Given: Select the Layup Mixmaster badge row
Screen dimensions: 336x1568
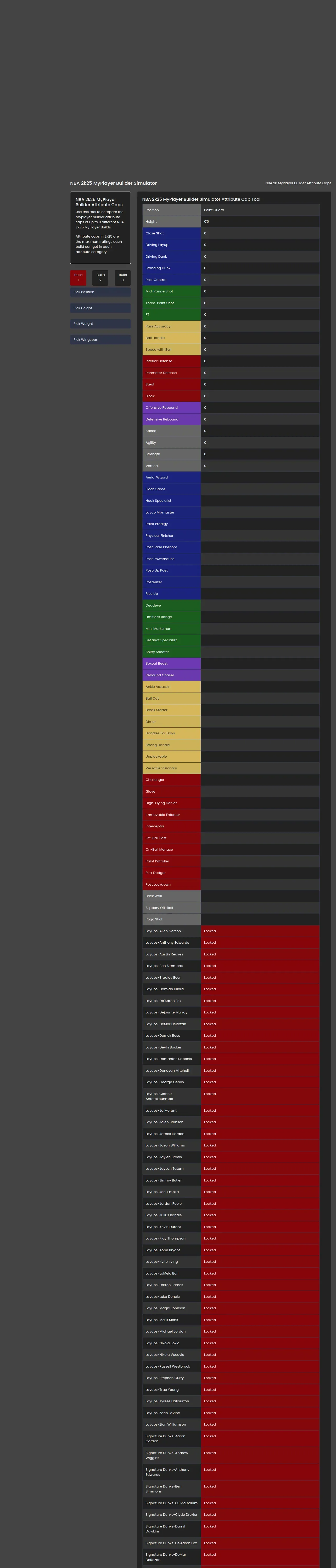Looking at the screenshot, I should [231, 512].
